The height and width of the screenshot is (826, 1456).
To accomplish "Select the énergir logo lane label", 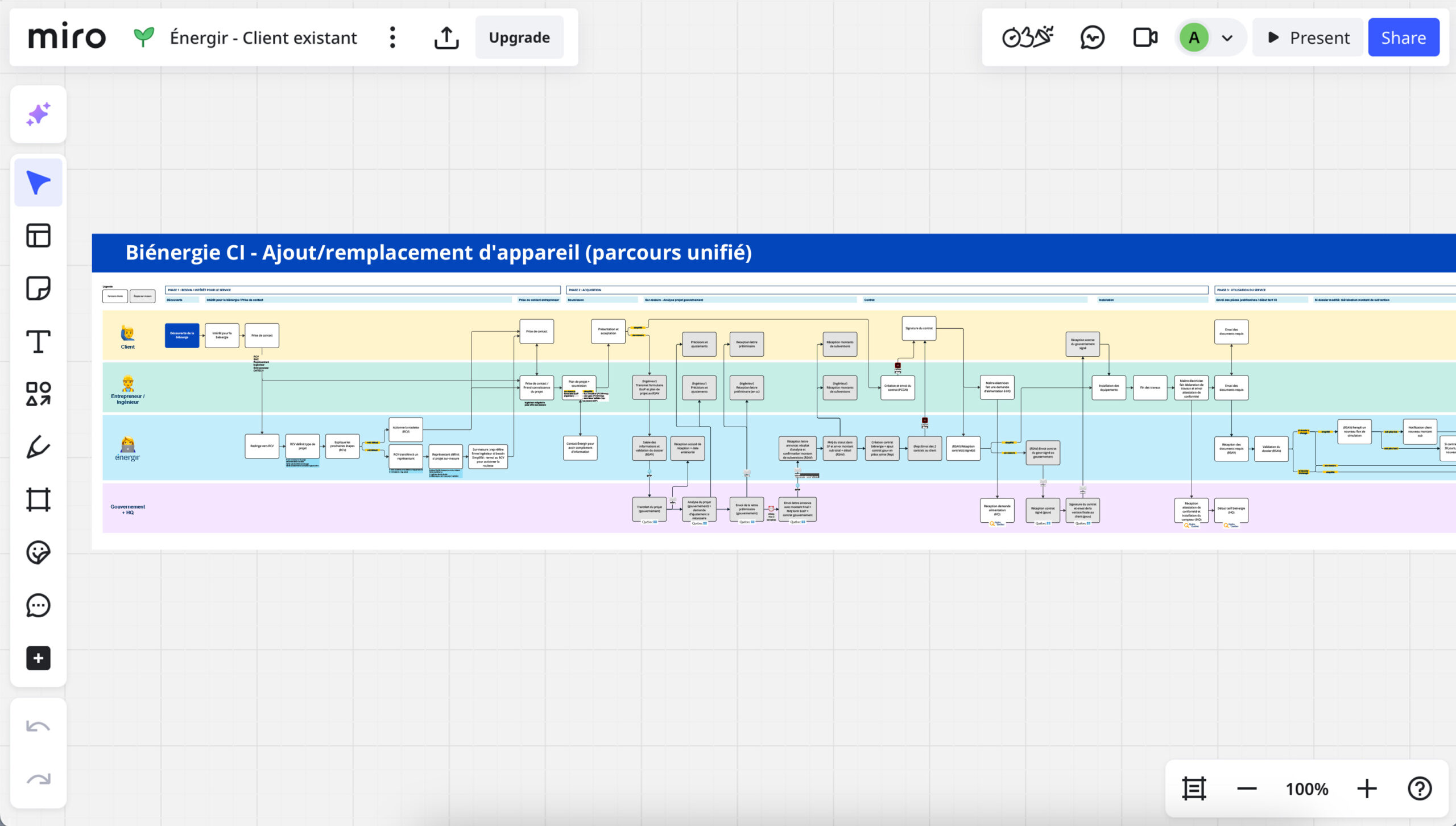I will (127, 457).
